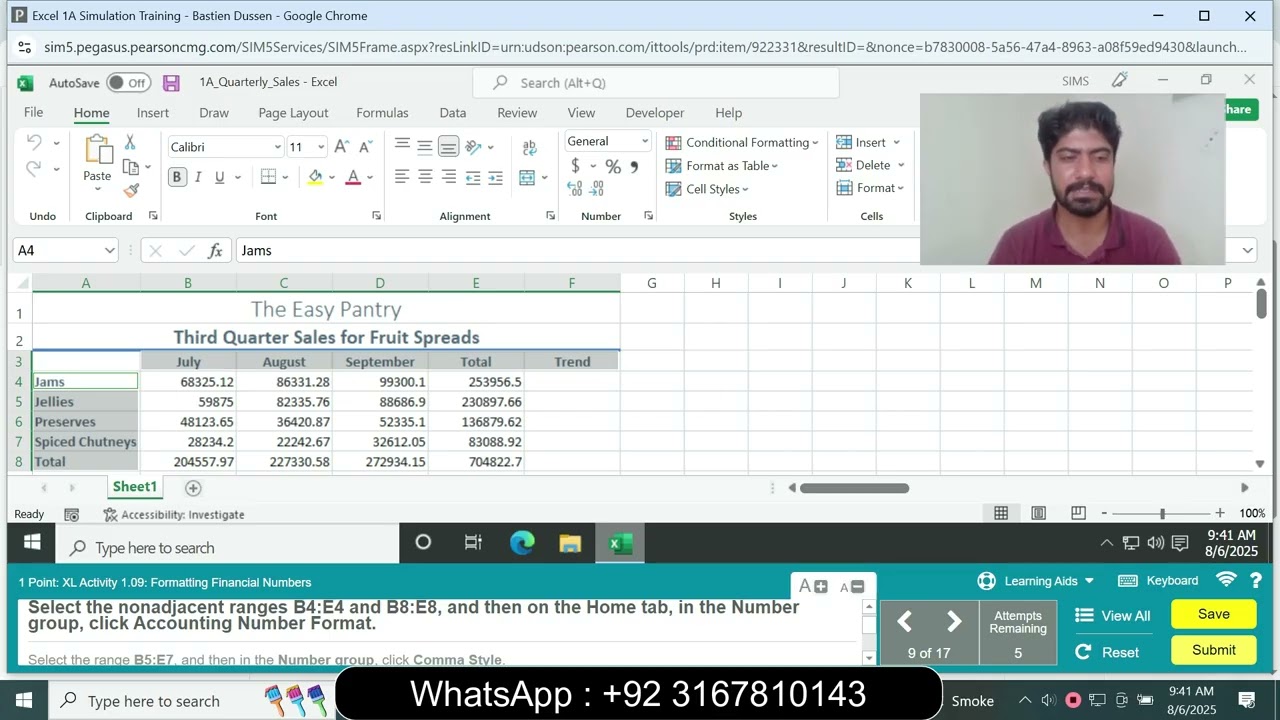
Task: Click the Wrap Text icon
Action: 529,147
